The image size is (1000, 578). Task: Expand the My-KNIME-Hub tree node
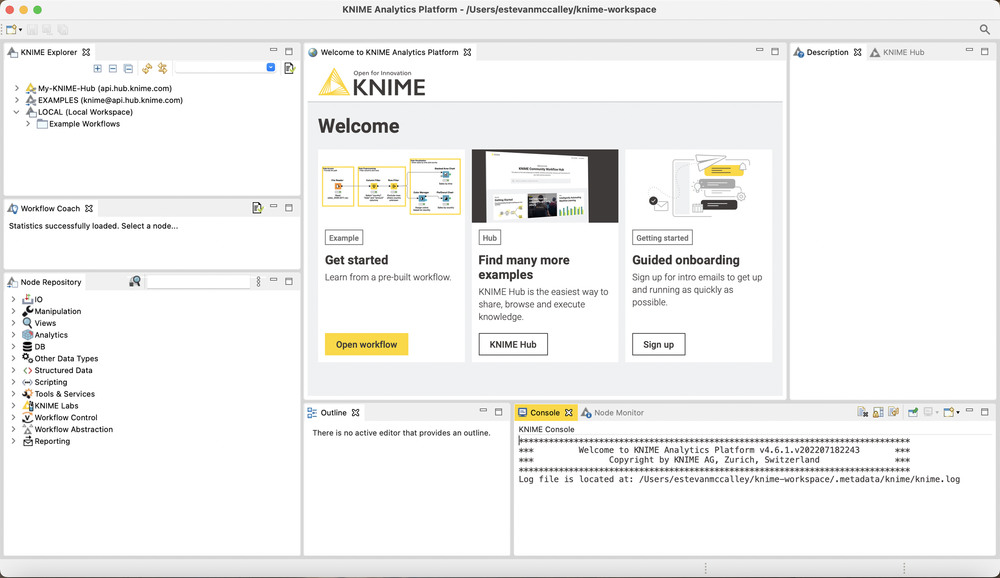click(17, 89)
